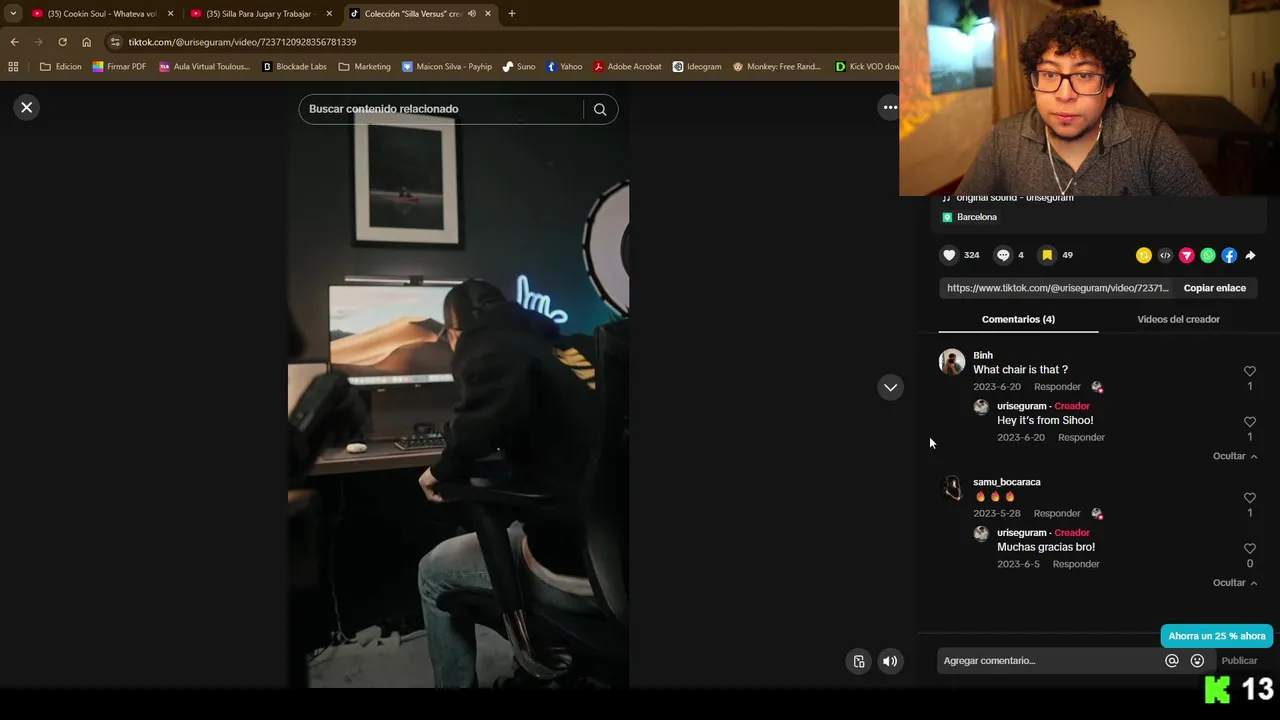Open more share options arrow
Viewport: 1280px width, 720px height.
[x=1250, y=255]
